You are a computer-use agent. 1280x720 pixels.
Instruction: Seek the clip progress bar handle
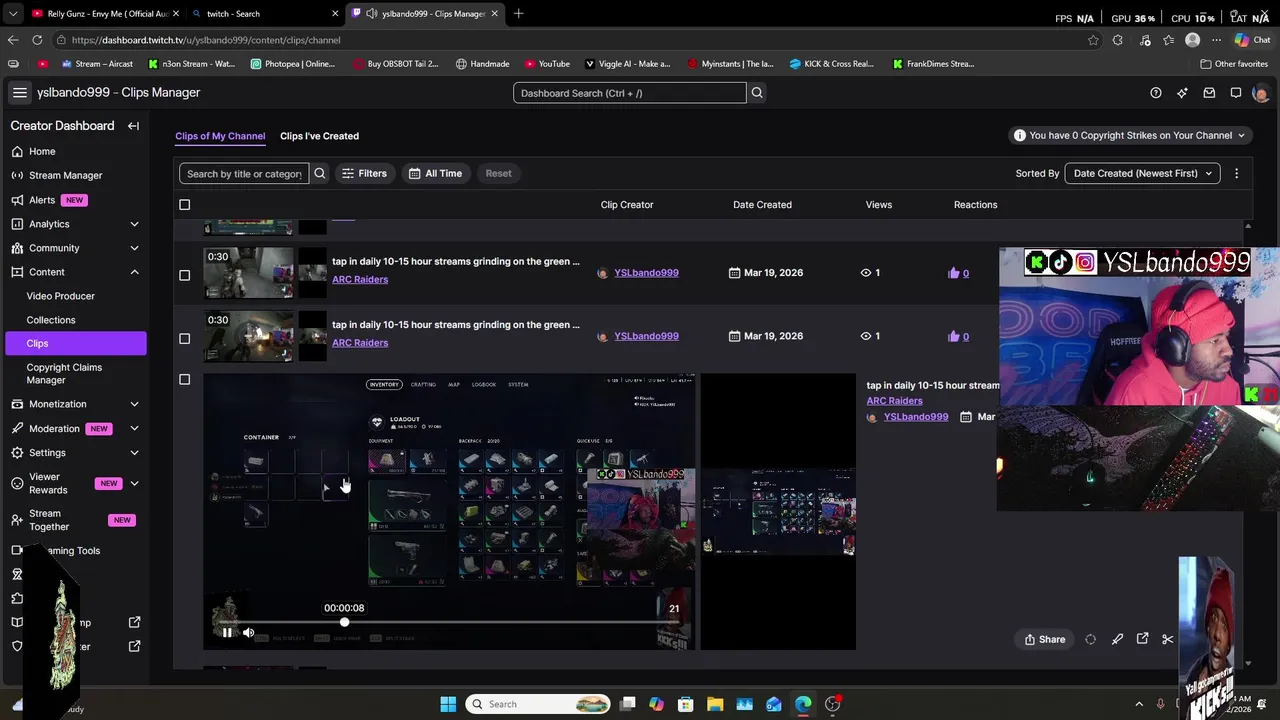[344, 623]
